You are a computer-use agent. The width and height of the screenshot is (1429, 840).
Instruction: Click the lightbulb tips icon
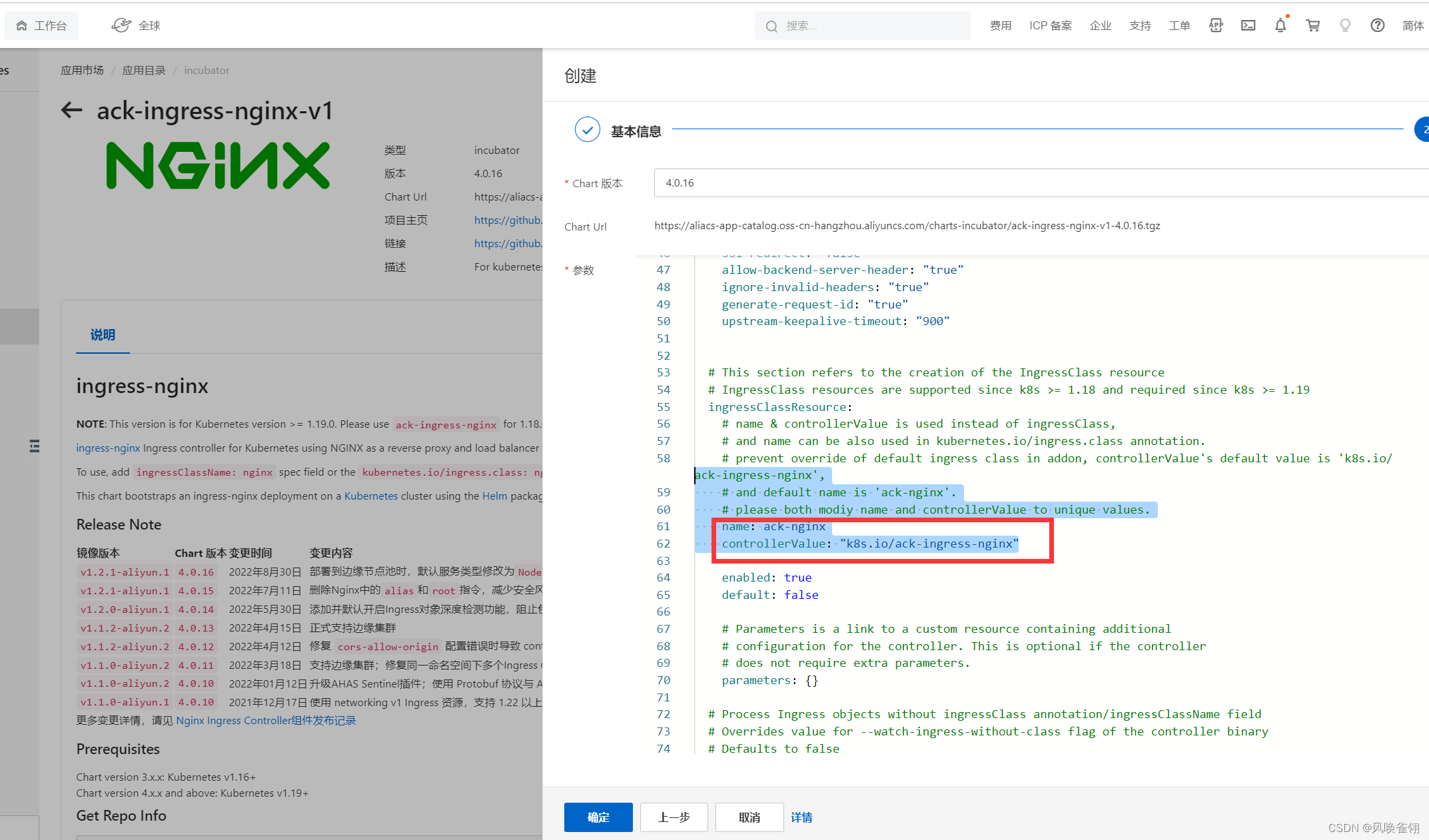pos(1345,25)
